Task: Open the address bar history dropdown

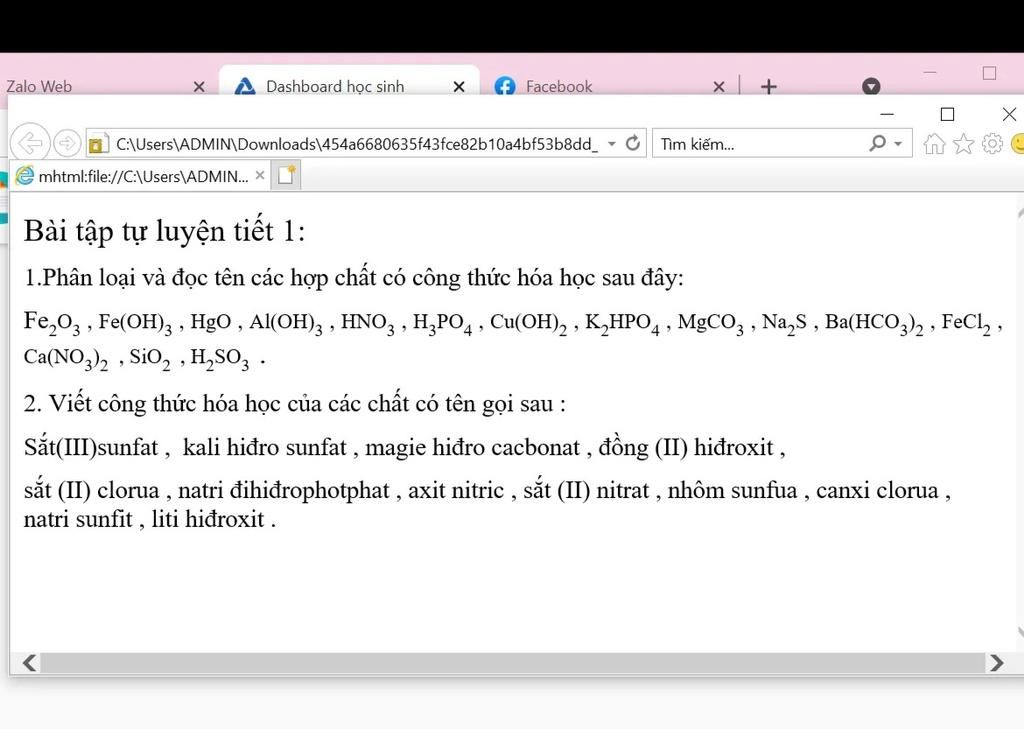Action: pyautogui.click(x=612, y=144)
